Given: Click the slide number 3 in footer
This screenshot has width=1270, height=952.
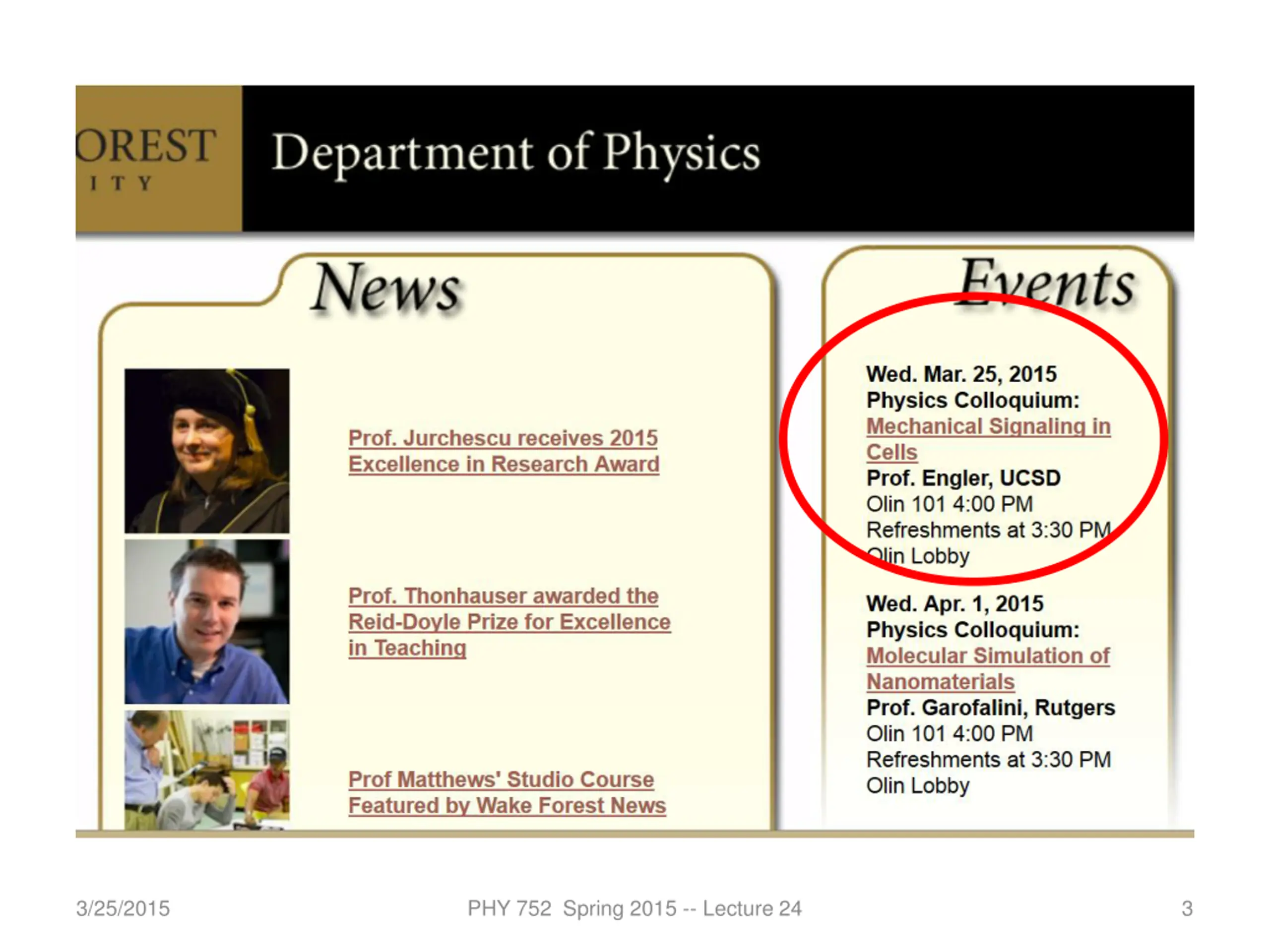Looking at the screenshot, I should (x=1187, y=908).
